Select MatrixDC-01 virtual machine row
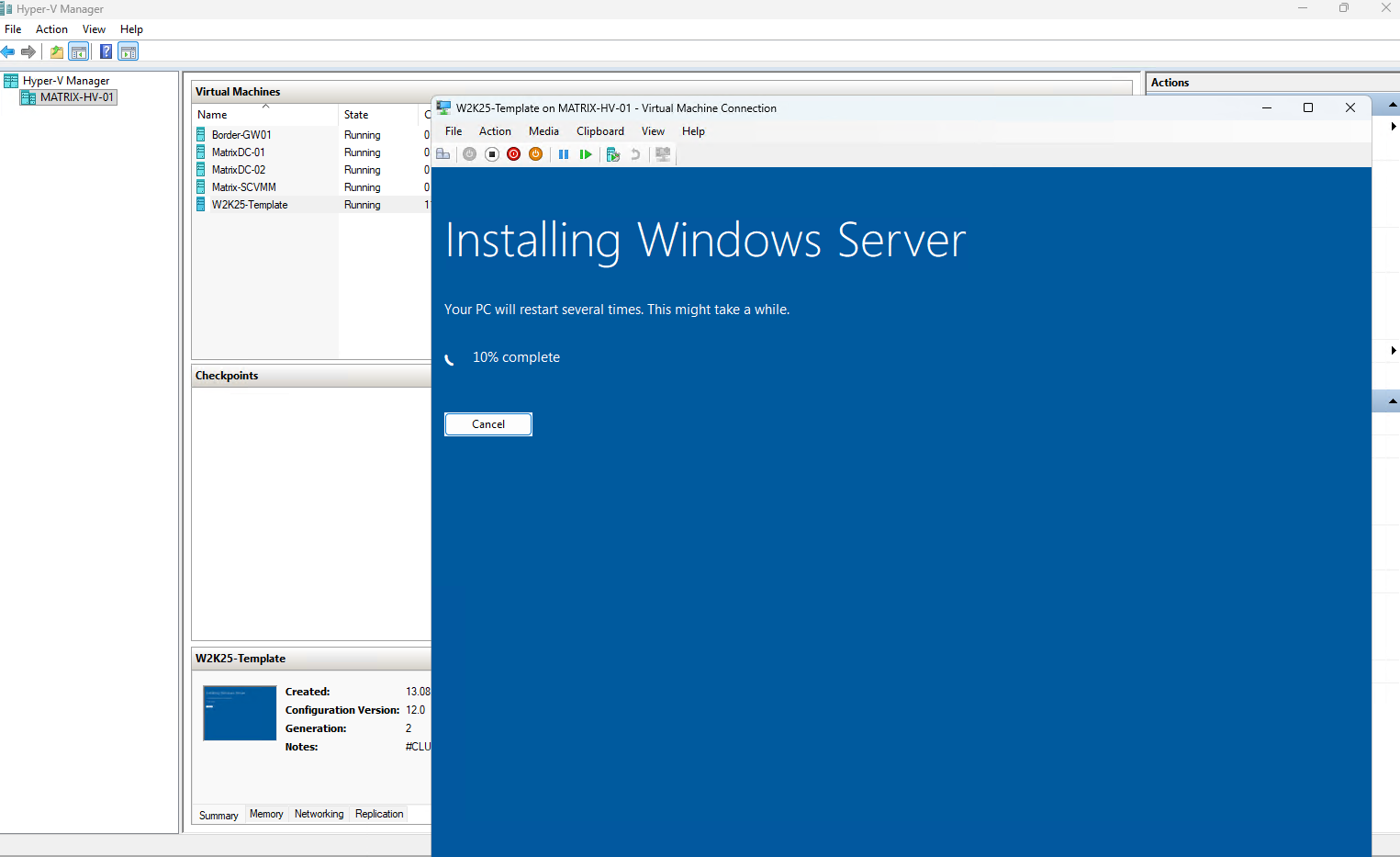 click(311, 152)
